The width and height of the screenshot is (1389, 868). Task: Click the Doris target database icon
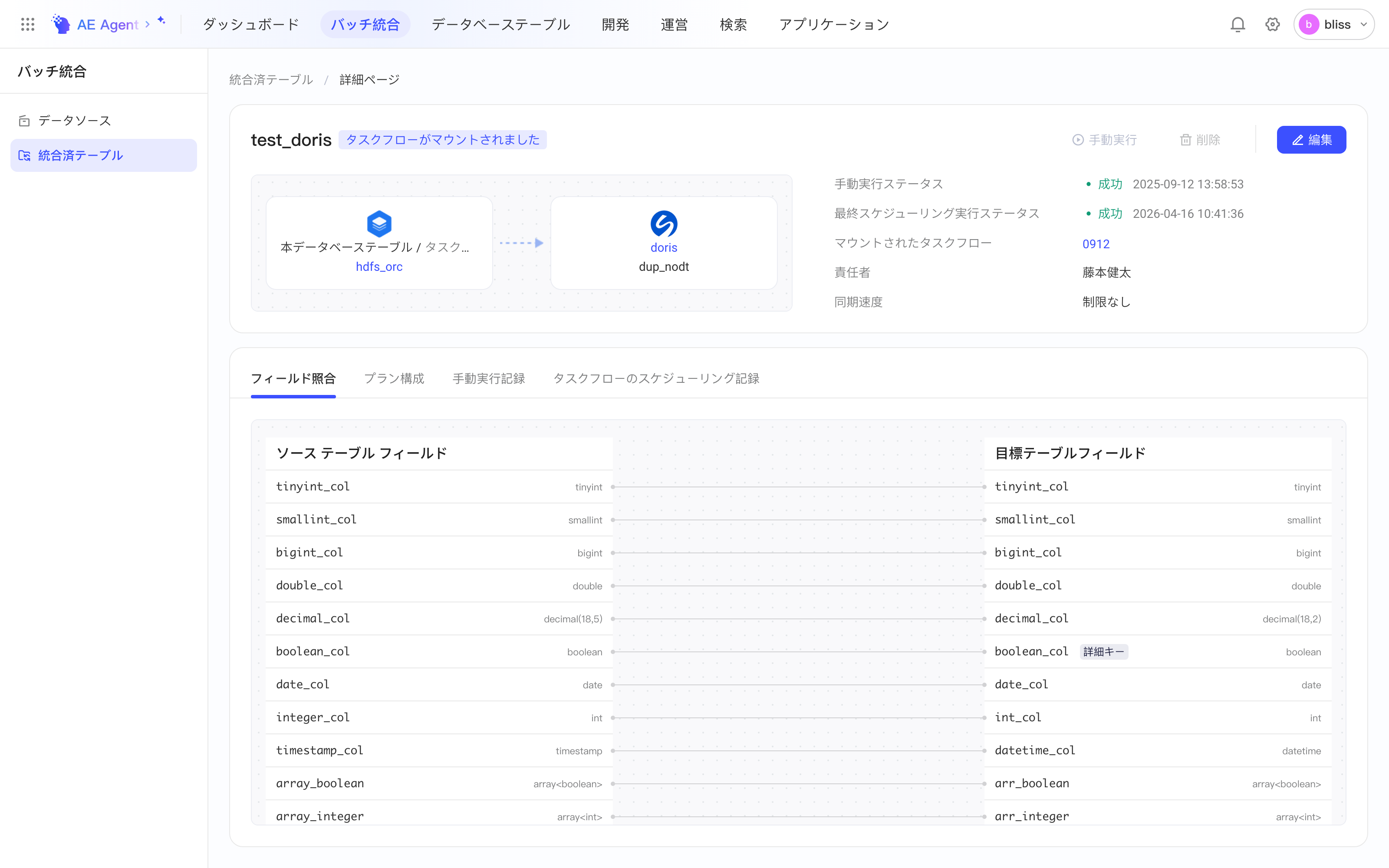pyautogui.click(x=664, y=224)
